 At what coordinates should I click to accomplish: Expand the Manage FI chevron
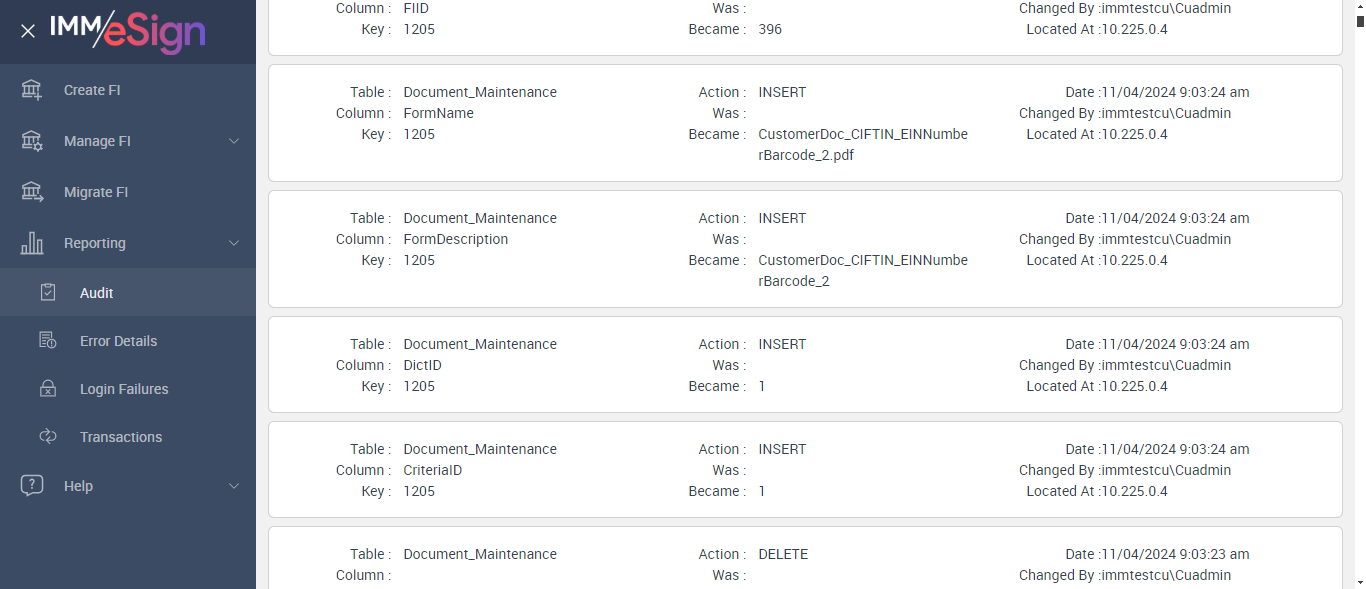point(234,141)
